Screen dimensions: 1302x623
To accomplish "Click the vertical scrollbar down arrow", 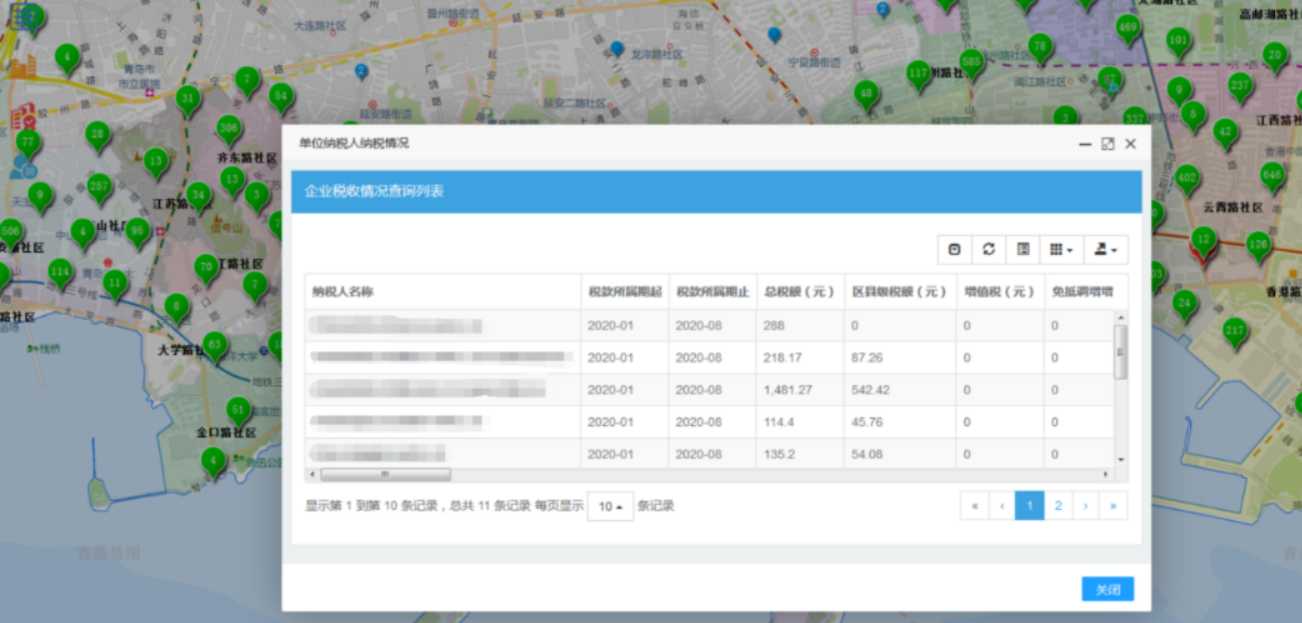I will [x=1121, y=459].
